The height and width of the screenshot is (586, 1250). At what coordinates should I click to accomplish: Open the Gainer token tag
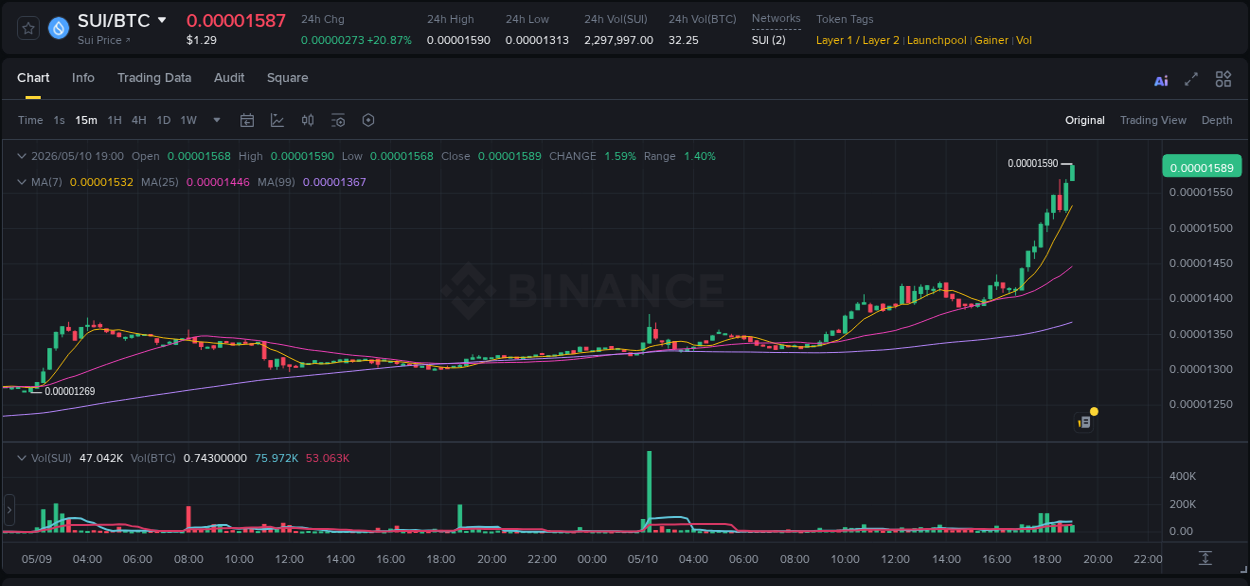tap(992, 40)
